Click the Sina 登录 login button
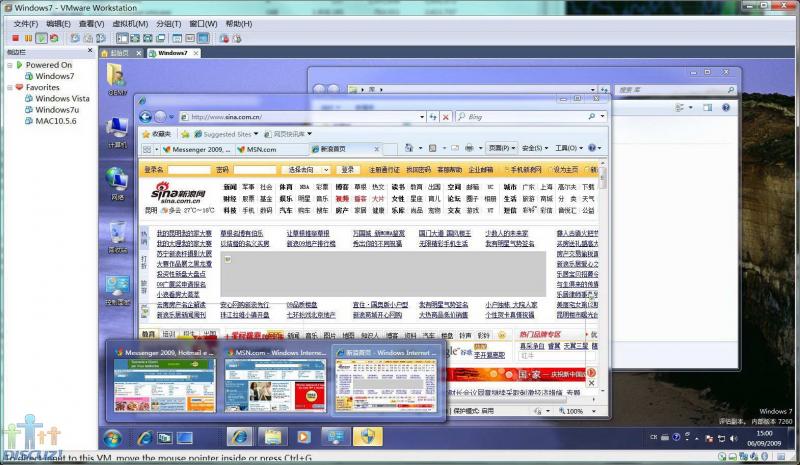800x465 pixels. click(x=347, y=169)
